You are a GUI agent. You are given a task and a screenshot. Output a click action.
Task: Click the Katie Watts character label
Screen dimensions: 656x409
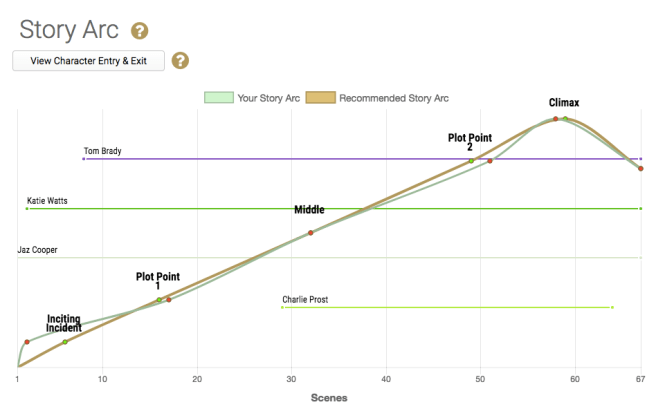(47, 201)
